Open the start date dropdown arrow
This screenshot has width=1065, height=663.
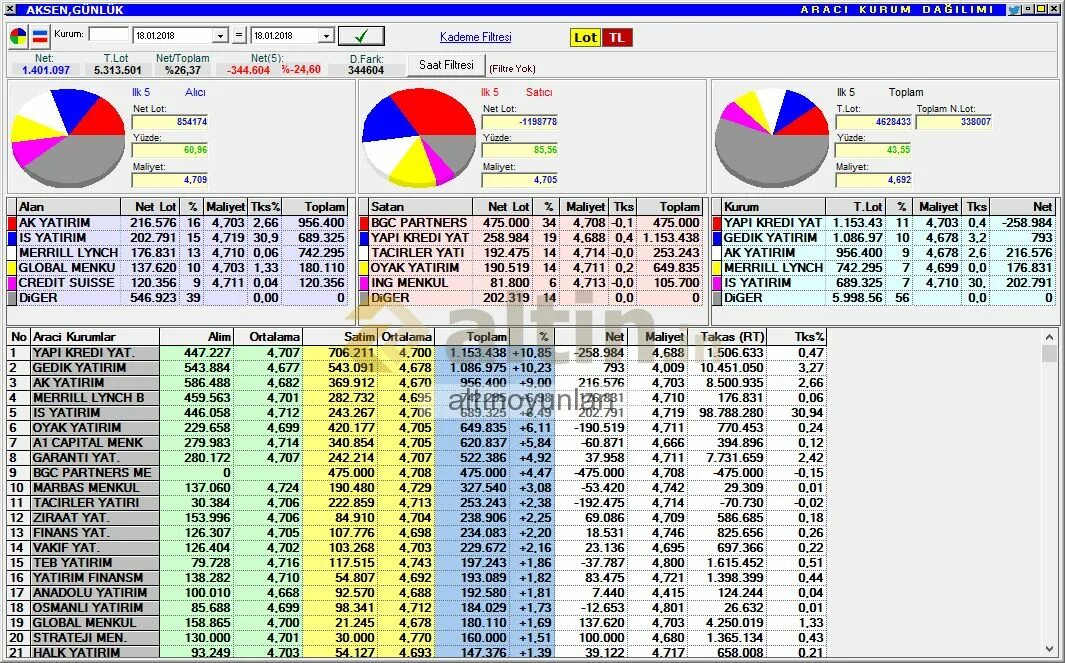pyautogui.click(x=220, y=36)
